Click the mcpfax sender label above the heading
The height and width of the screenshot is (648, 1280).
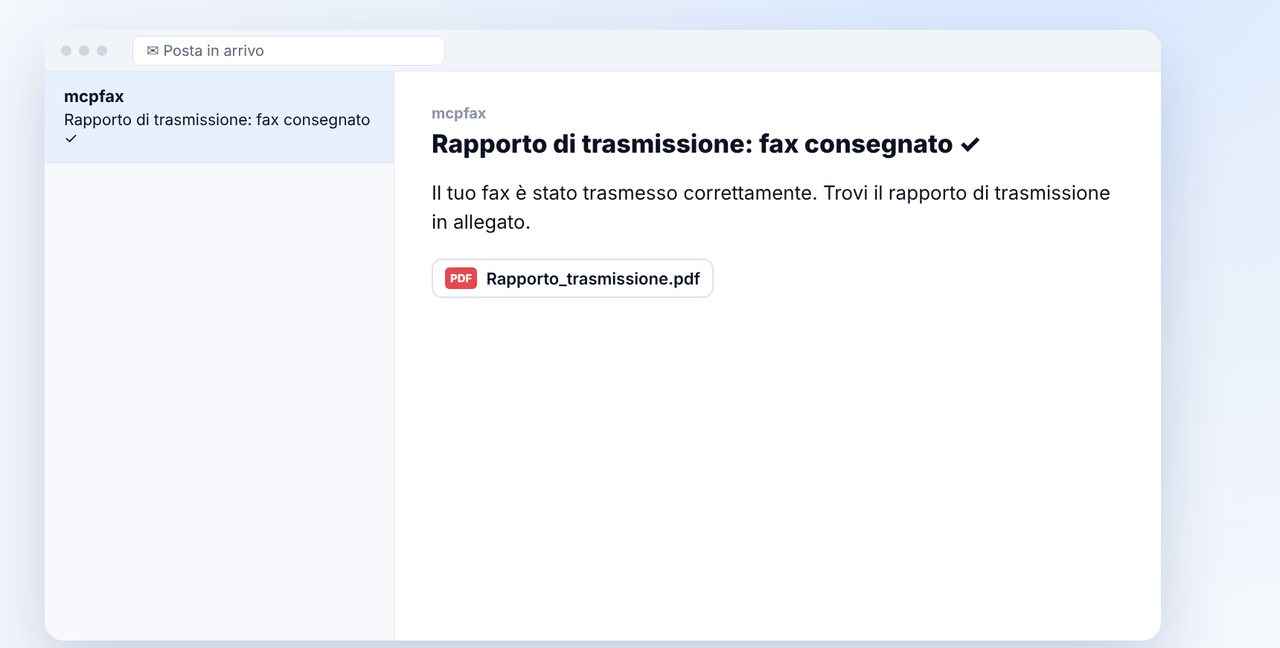coord(459,113)
